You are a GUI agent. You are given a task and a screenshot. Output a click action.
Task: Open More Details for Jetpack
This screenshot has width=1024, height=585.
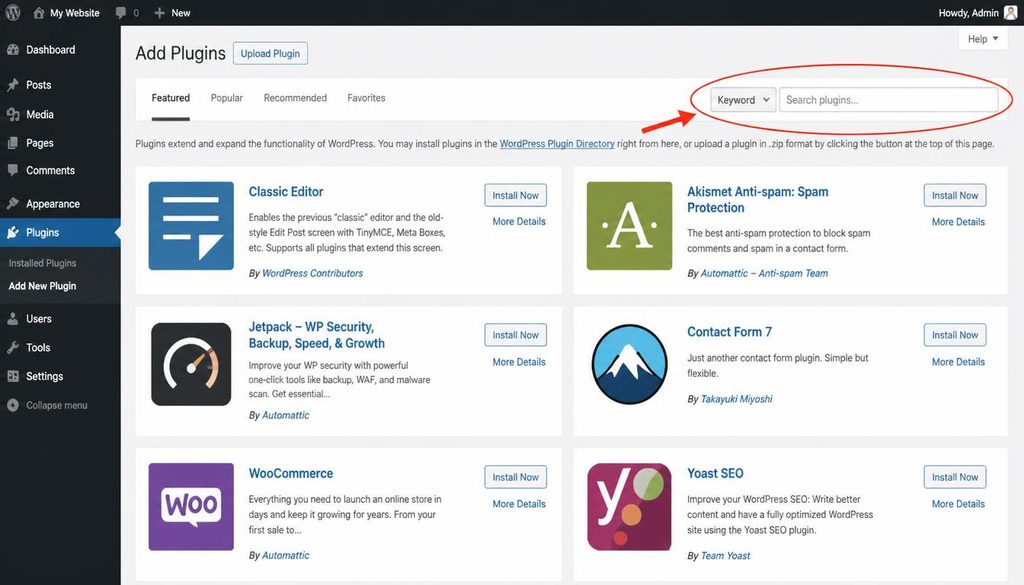[x=519, y=362]
